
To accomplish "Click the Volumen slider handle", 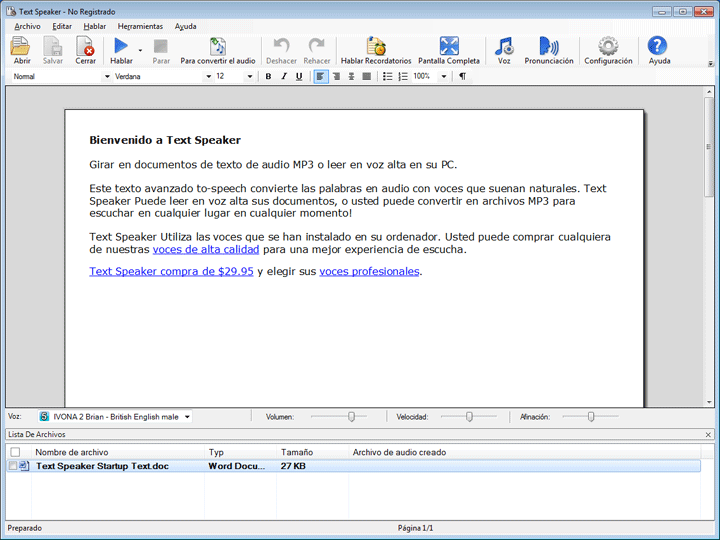I will coord(351,416).
